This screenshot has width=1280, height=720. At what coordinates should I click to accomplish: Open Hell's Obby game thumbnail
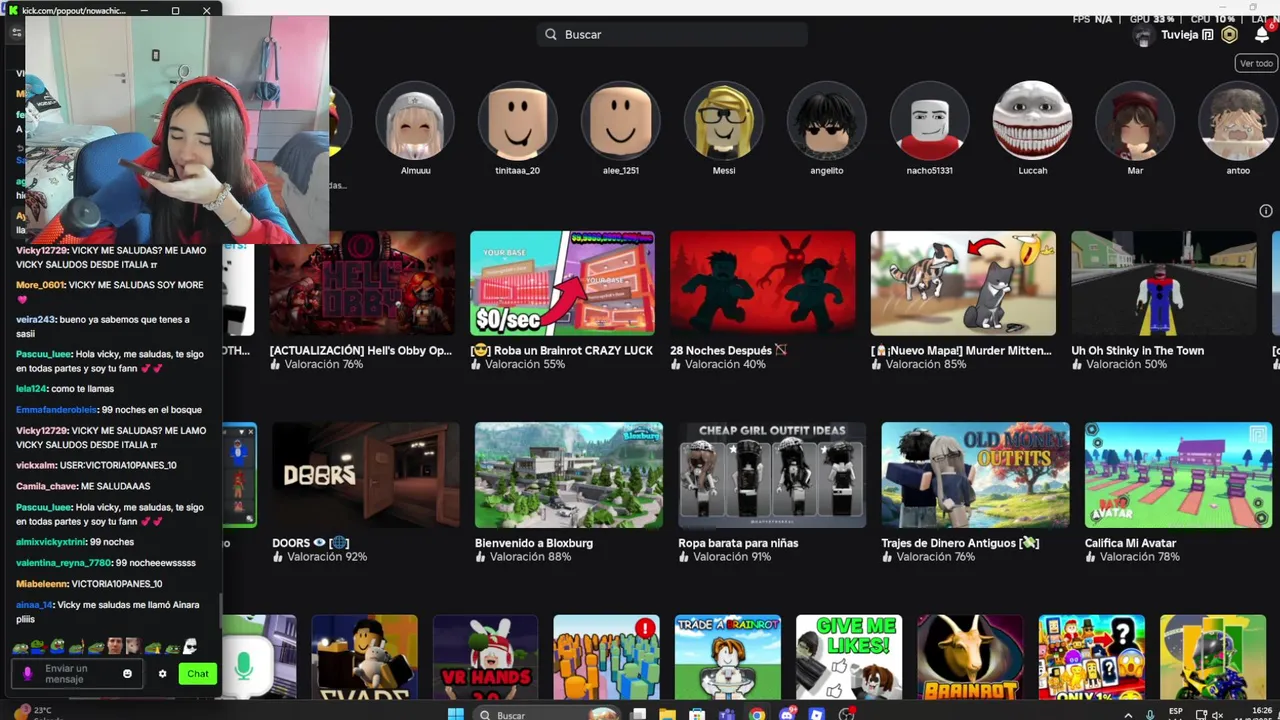pos(362,283)
